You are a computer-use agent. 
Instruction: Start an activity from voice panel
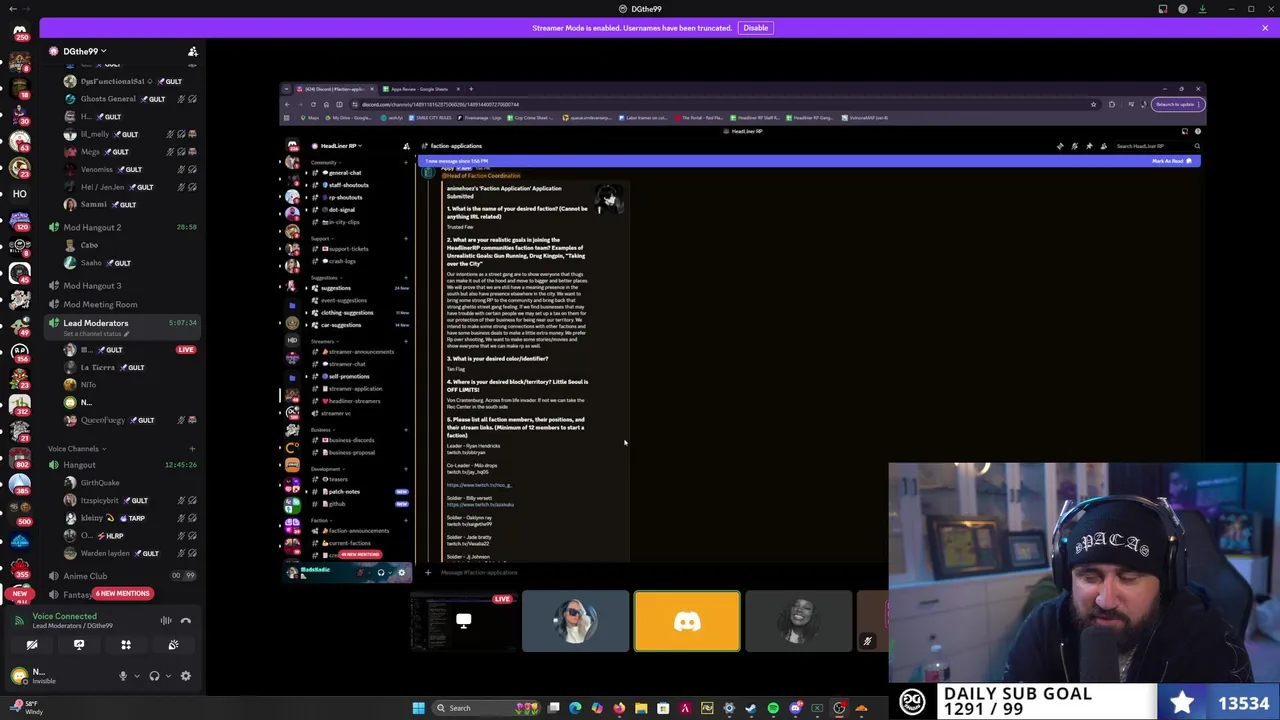126,645
